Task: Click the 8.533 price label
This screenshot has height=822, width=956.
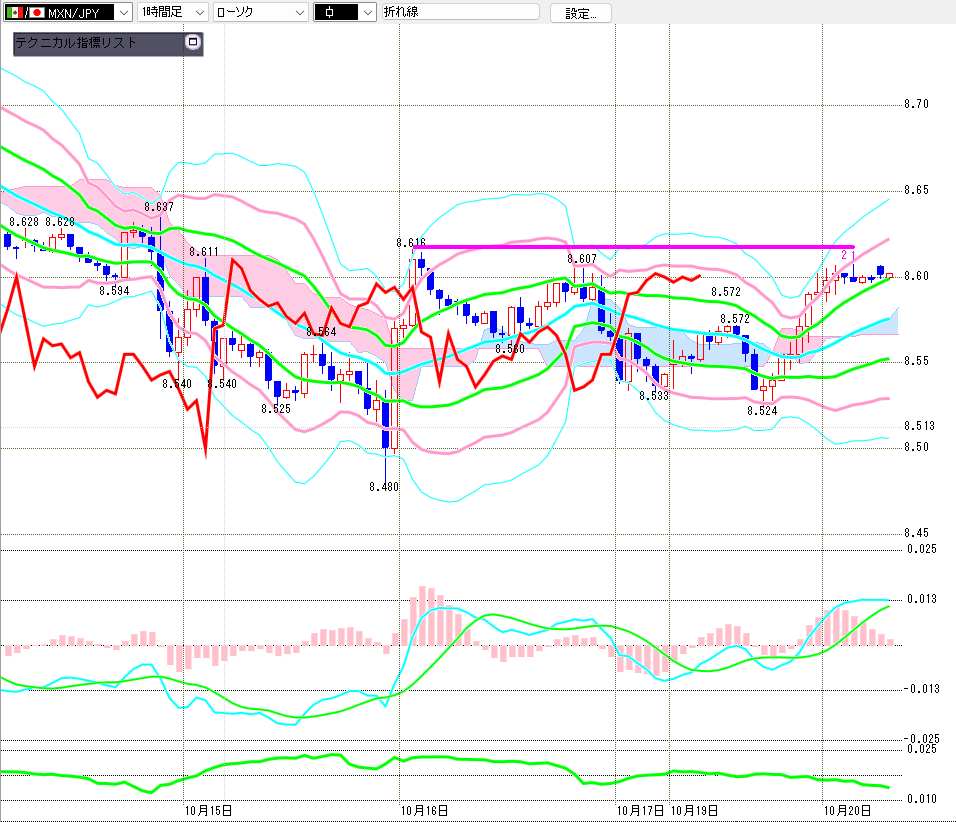Action: tap(654, 396)
